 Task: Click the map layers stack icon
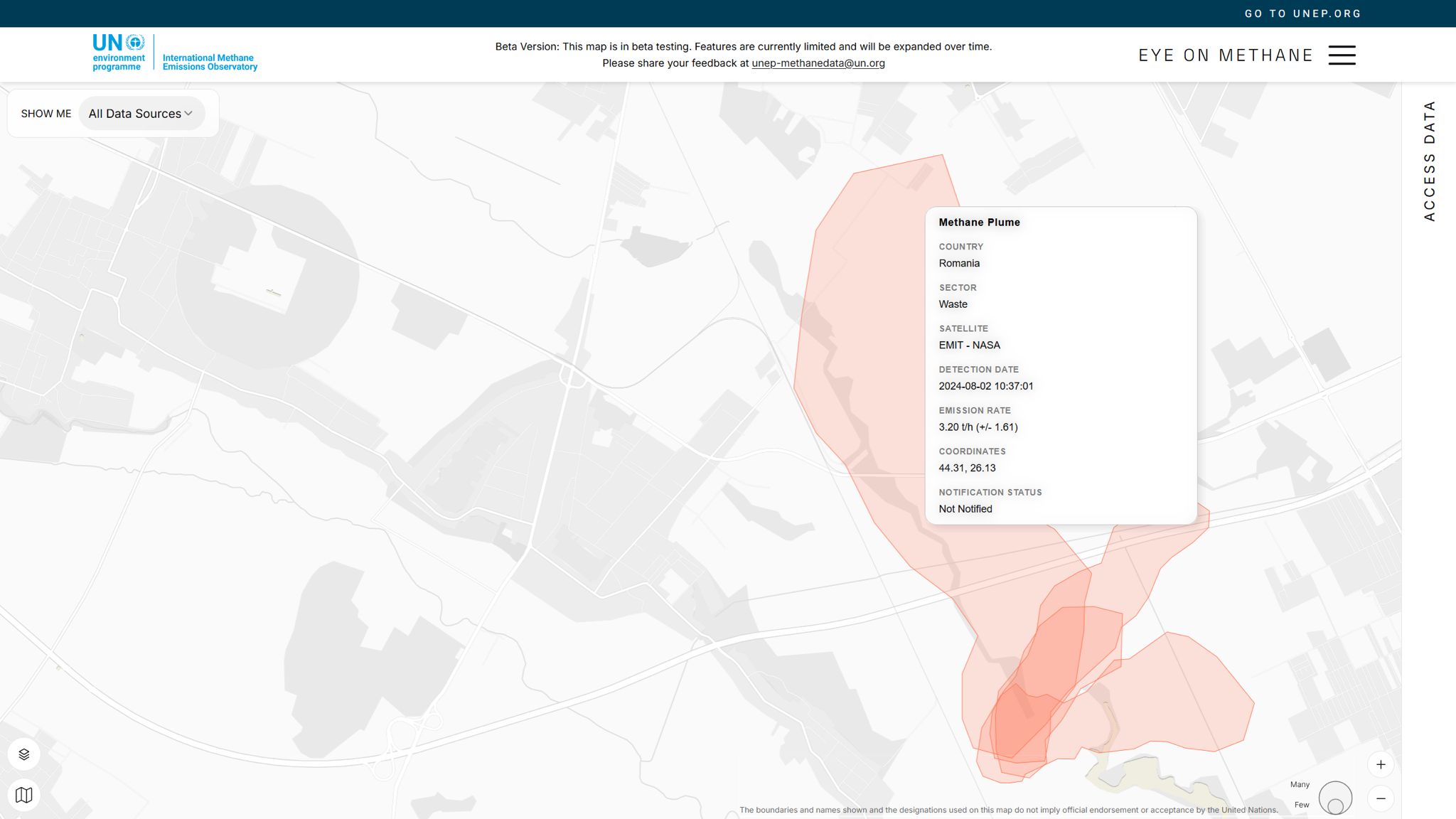[x=24, y=754]
